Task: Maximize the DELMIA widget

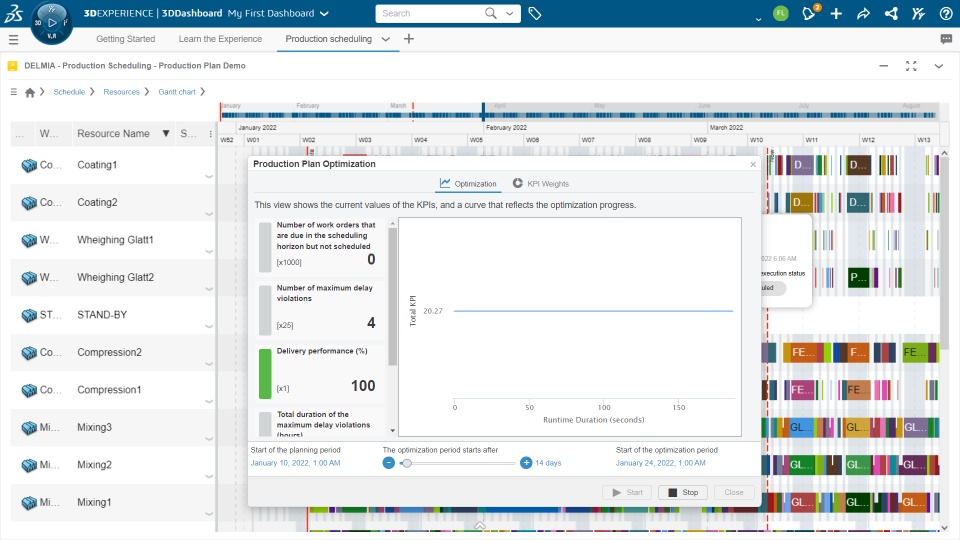Action: [911, 66]
